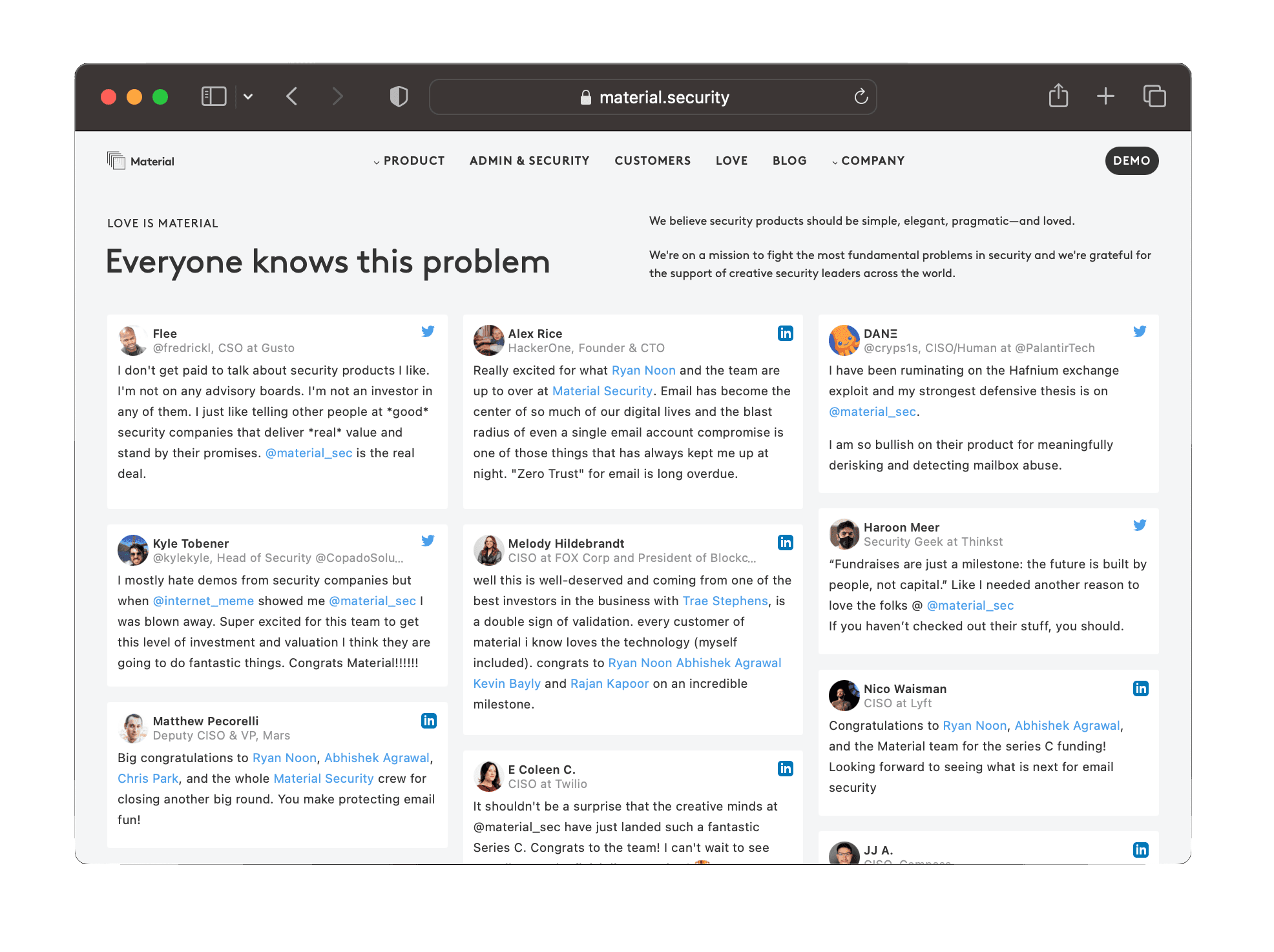Click the DEMO button

click(1132, 161)
